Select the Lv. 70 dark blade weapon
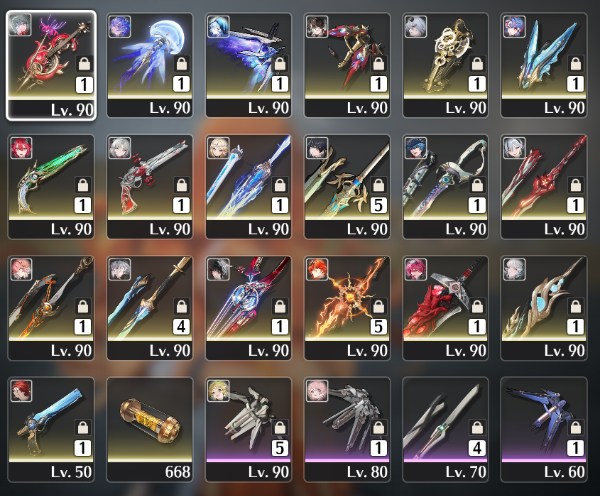Screen dimensions: 600x496 click(445, 429)
